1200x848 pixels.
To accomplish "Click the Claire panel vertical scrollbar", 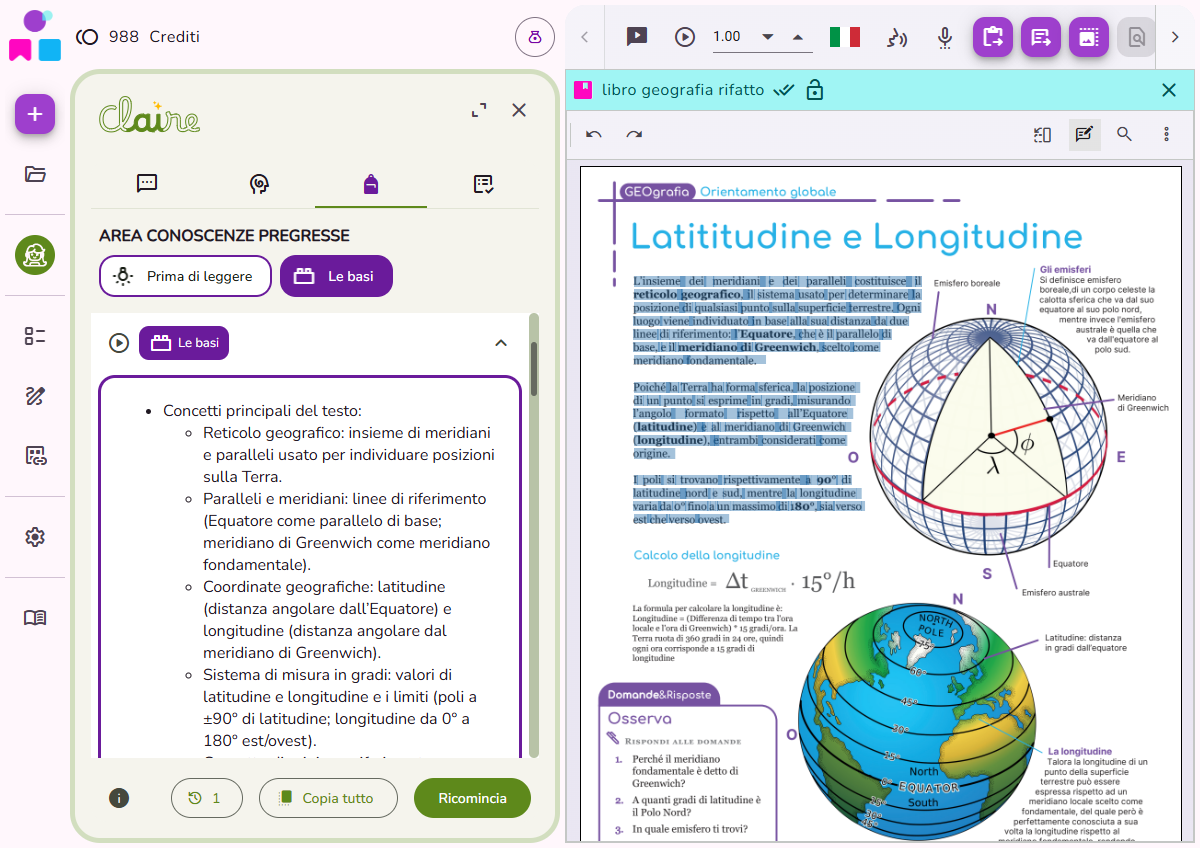I will [x=534, y=369].
